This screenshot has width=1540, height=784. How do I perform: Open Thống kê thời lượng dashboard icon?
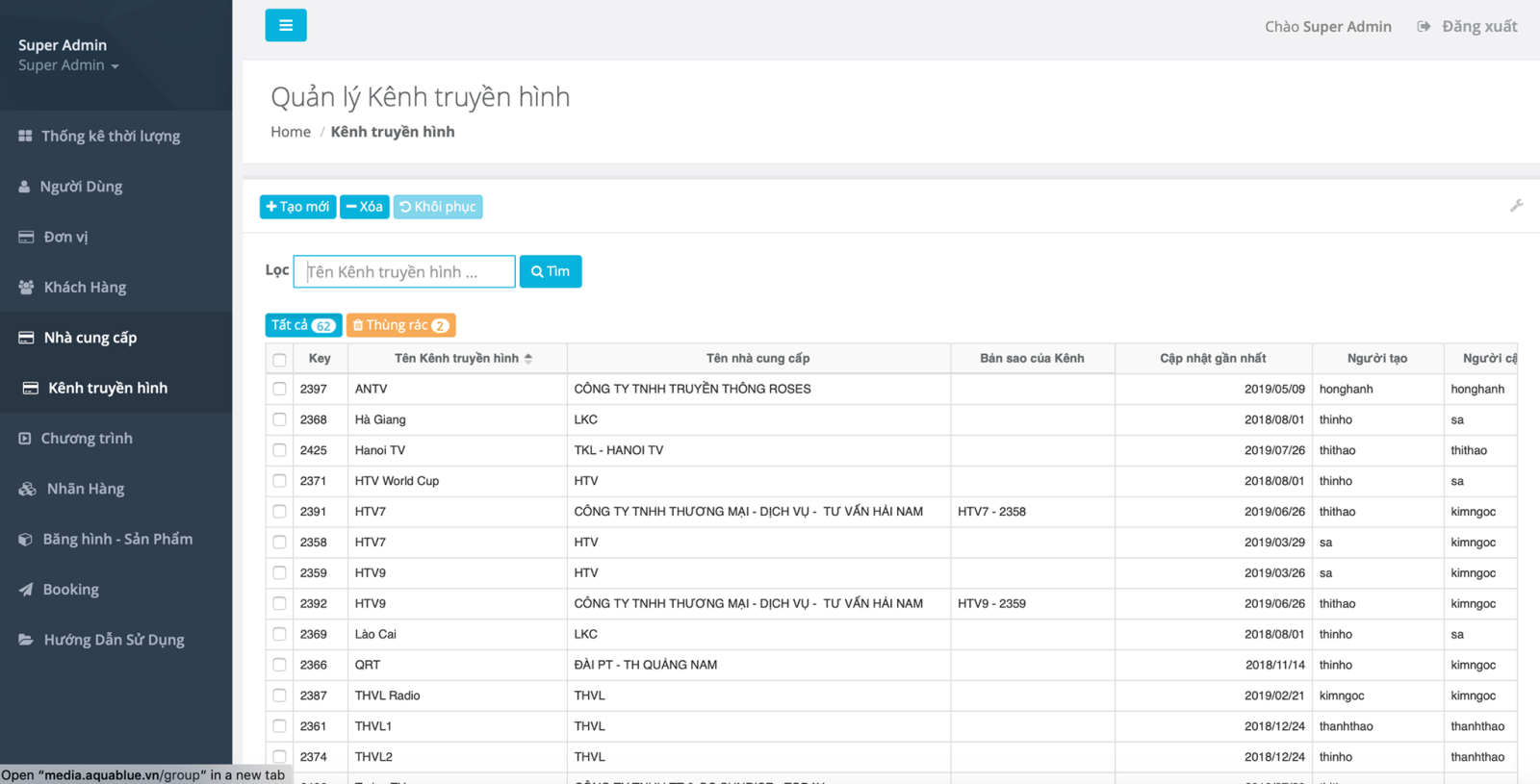pos(25,137)
